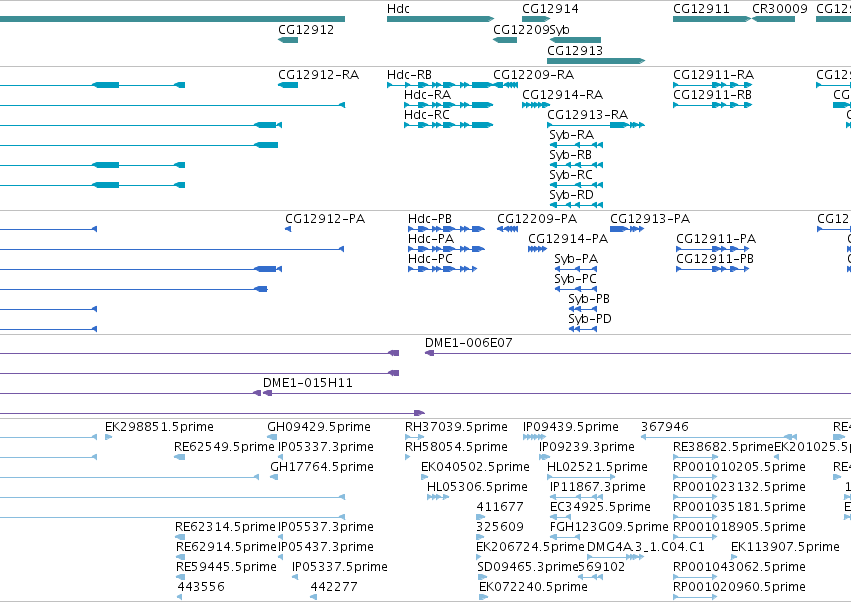This screenshot has width=851, height=602.
Task: Select the EK072240.5prime EST label
Action: pyautogui.click(x=533, y=587)
